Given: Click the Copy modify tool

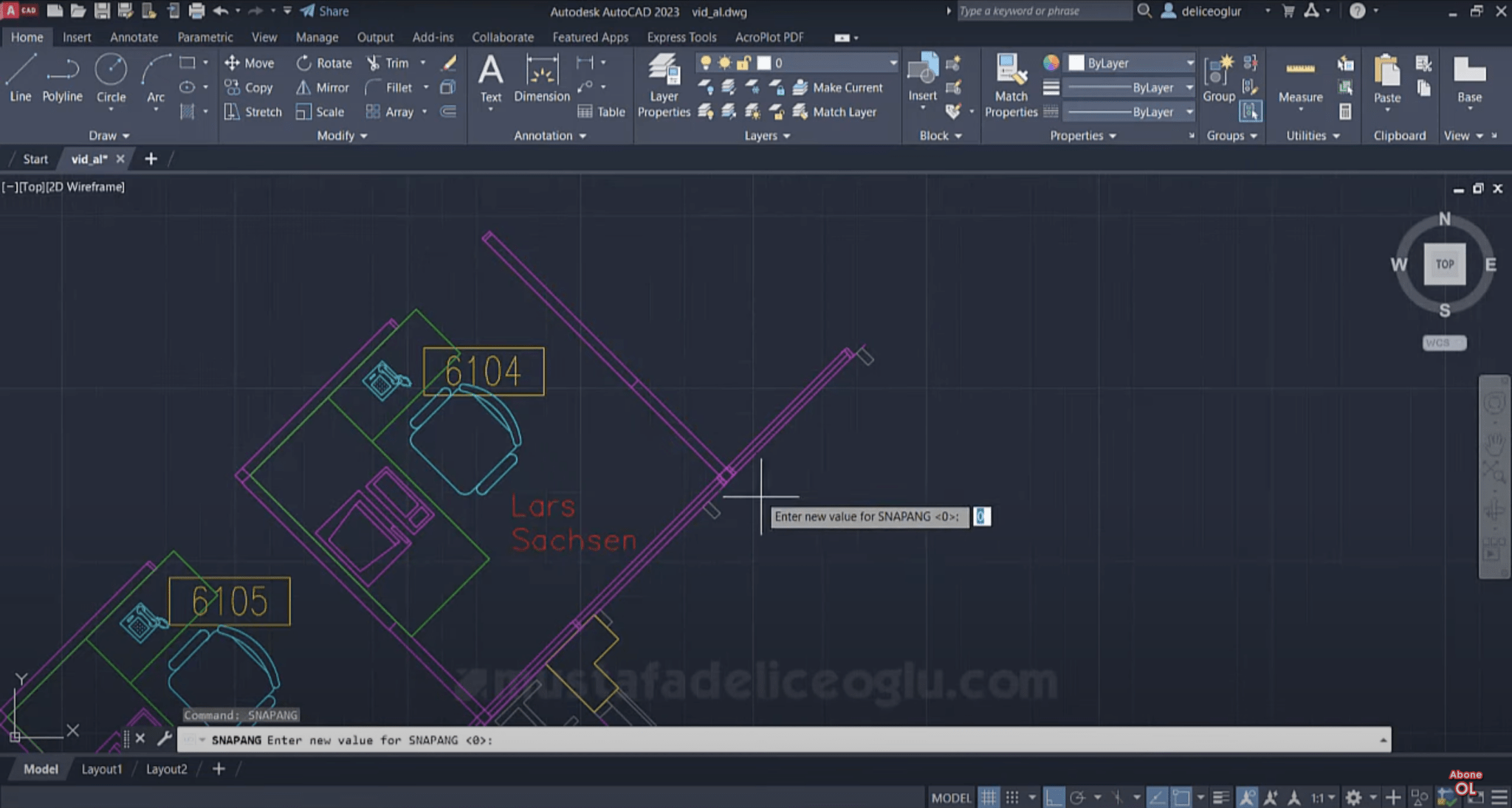Looking at the screenshot, I should point(249,87).
